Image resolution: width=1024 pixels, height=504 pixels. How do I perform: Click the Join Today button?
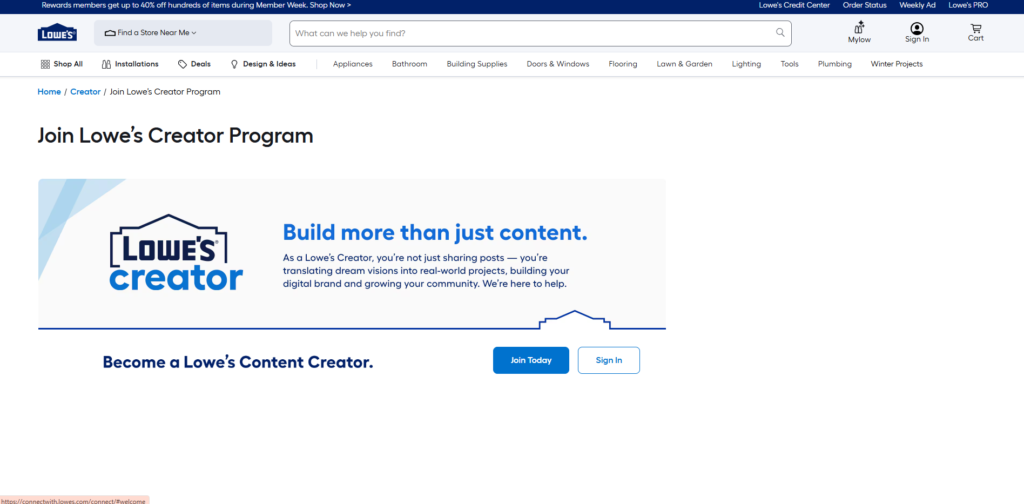531,360
